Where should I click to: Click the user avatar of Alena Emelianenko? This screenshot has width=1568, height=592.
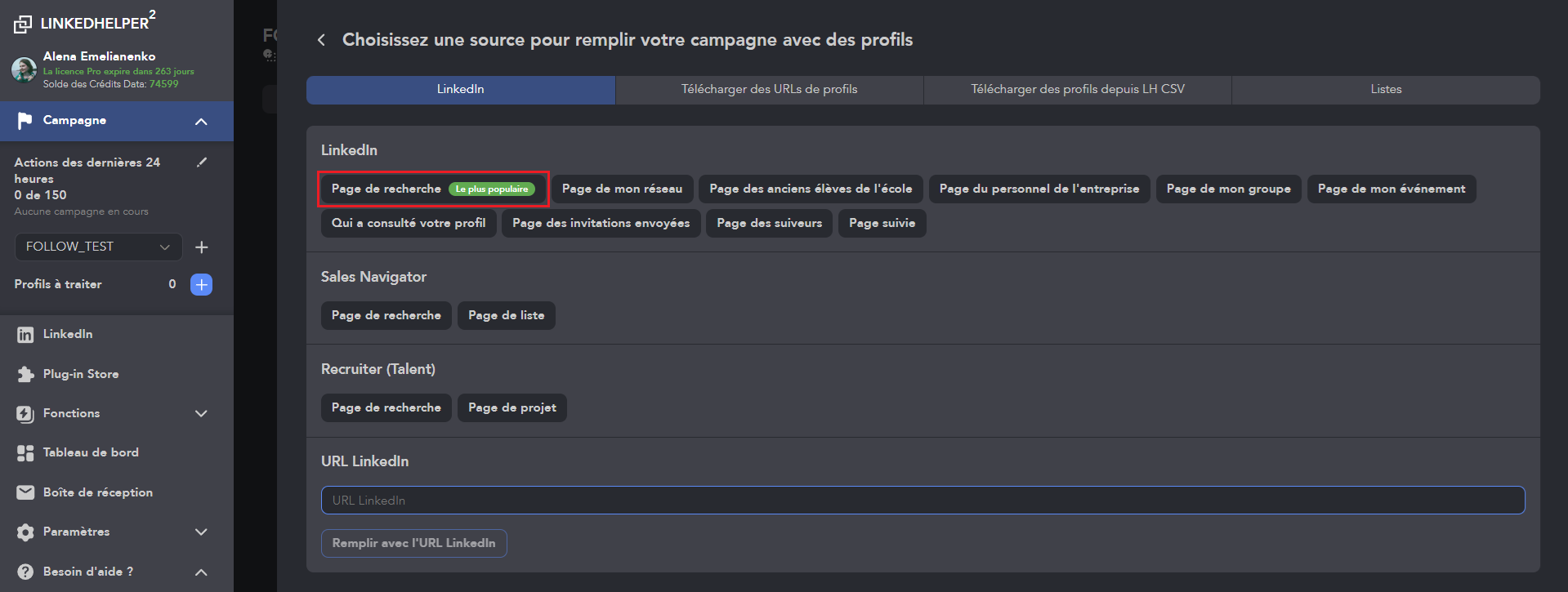[24, 69]
